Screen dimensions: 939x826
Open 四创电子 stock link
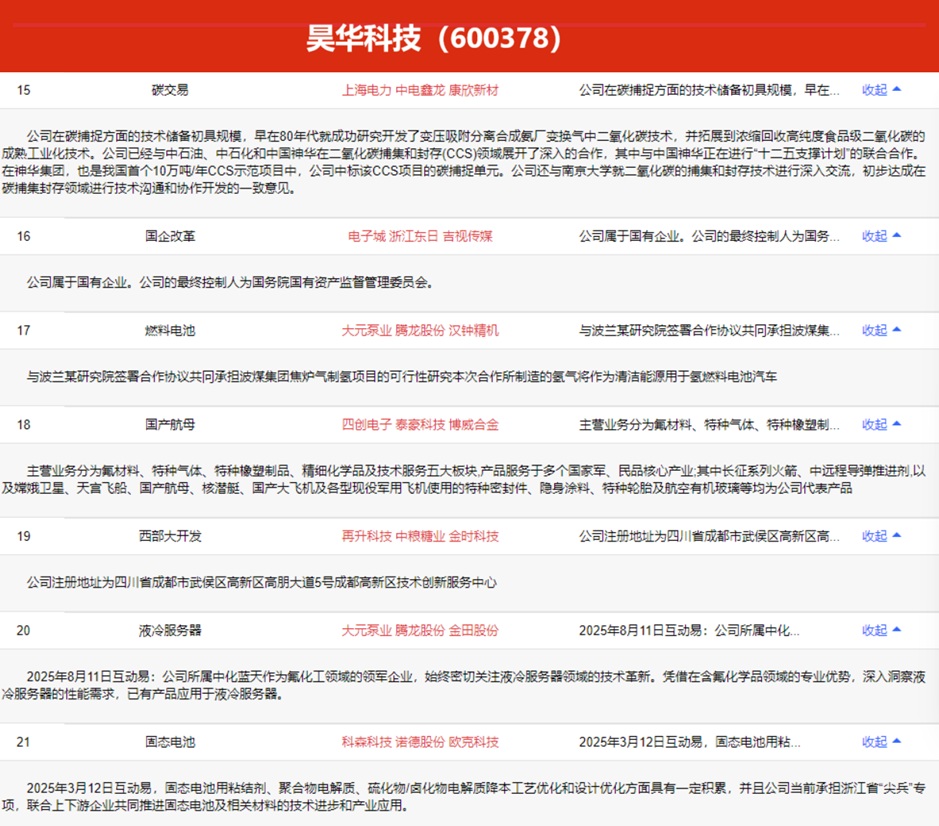366,425
